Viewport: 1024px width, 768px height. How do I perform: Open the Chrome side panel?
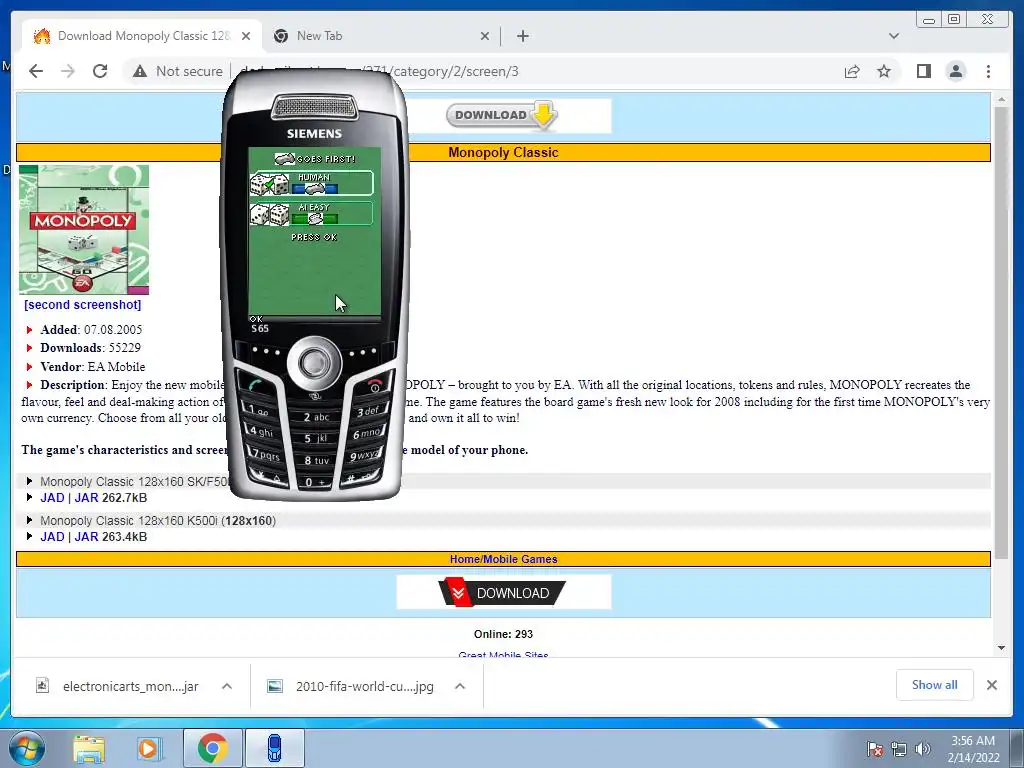click(x=923, y=71)
